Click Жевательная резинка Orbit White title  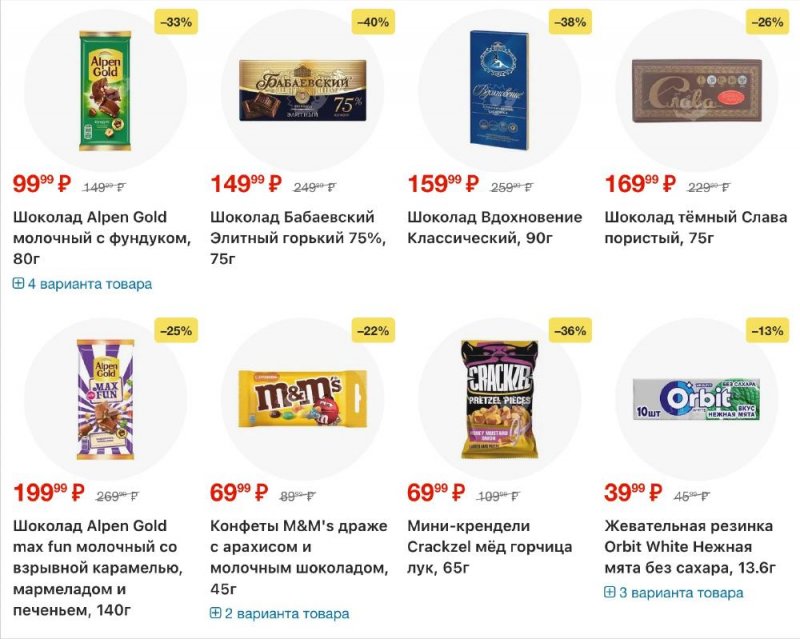(690, 547)
